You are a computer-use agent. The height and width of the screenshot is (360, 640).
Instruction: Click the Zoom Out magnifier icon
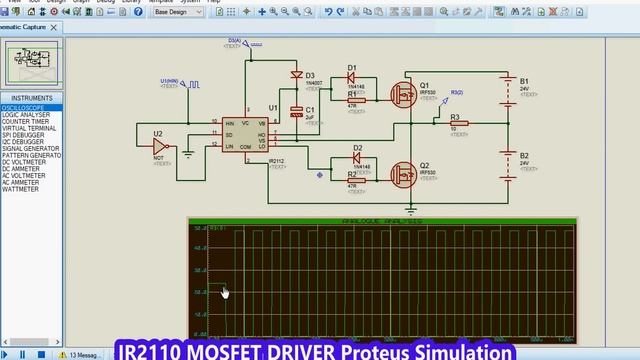click(285, 12)
